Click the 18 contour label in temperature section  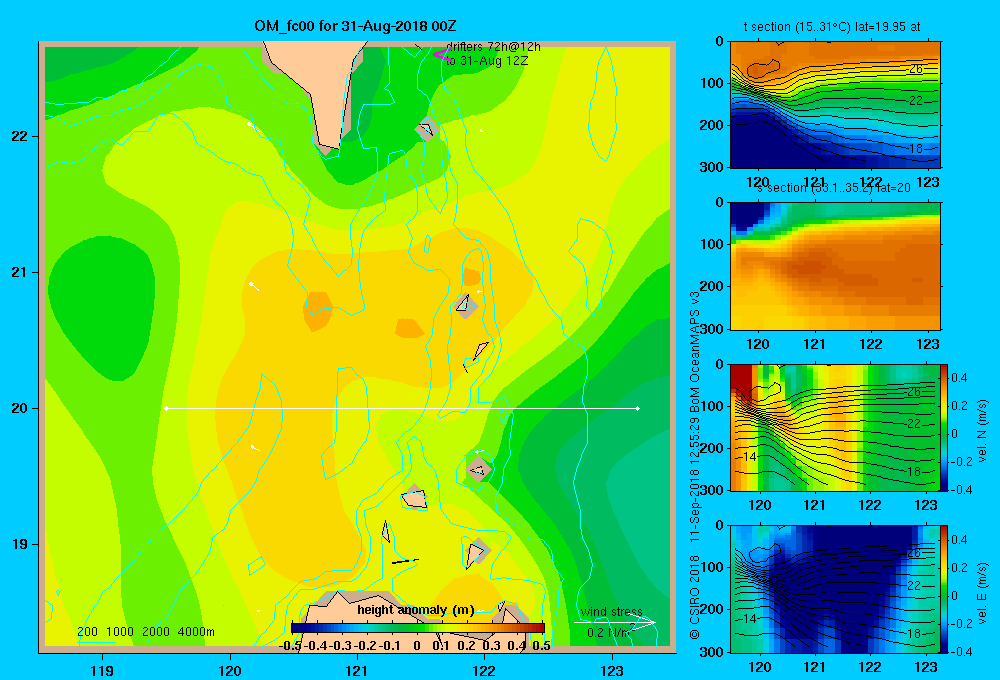click(916, 149)
